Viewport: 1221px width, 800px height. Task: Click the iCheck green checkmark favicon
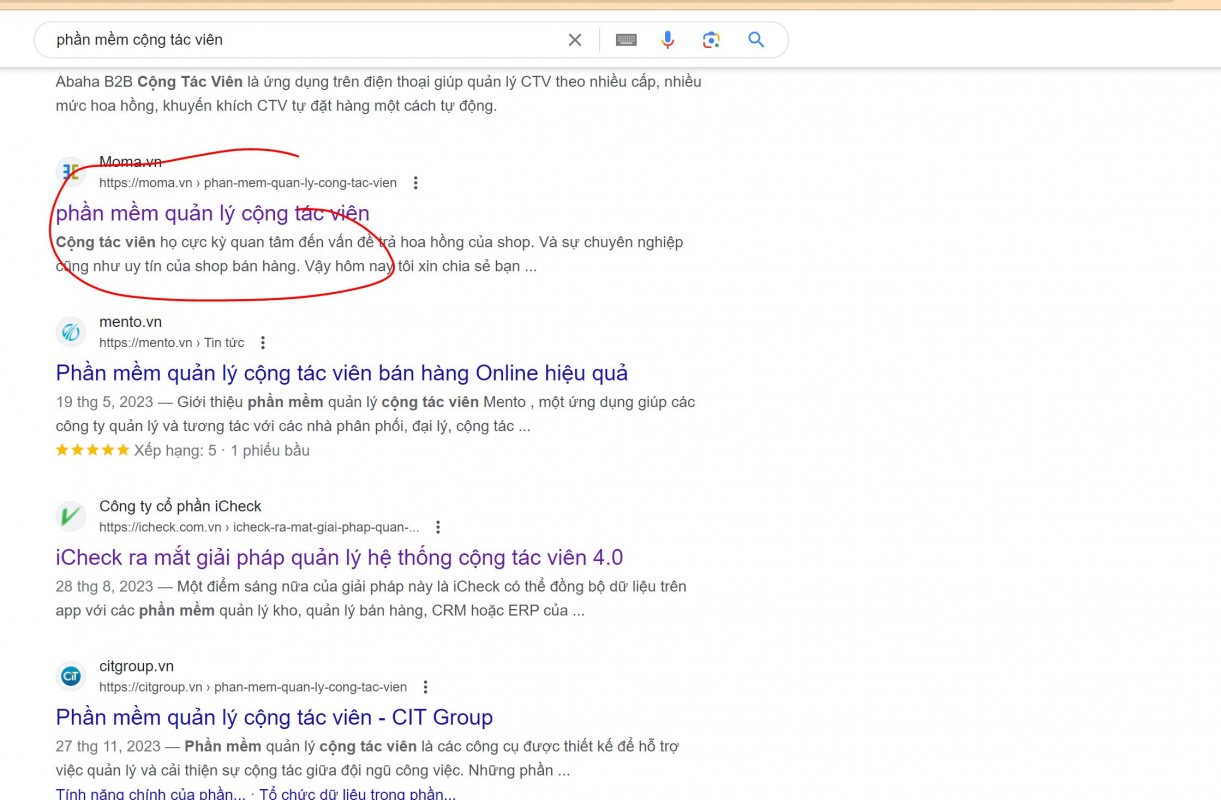(70, 516)
